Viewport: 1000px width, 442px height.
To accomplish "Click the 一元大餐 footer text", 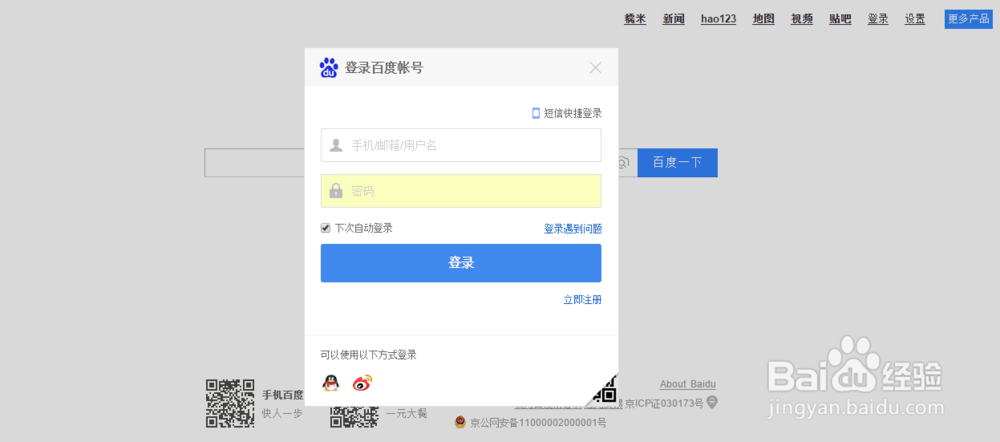I will tap(406, 413).
